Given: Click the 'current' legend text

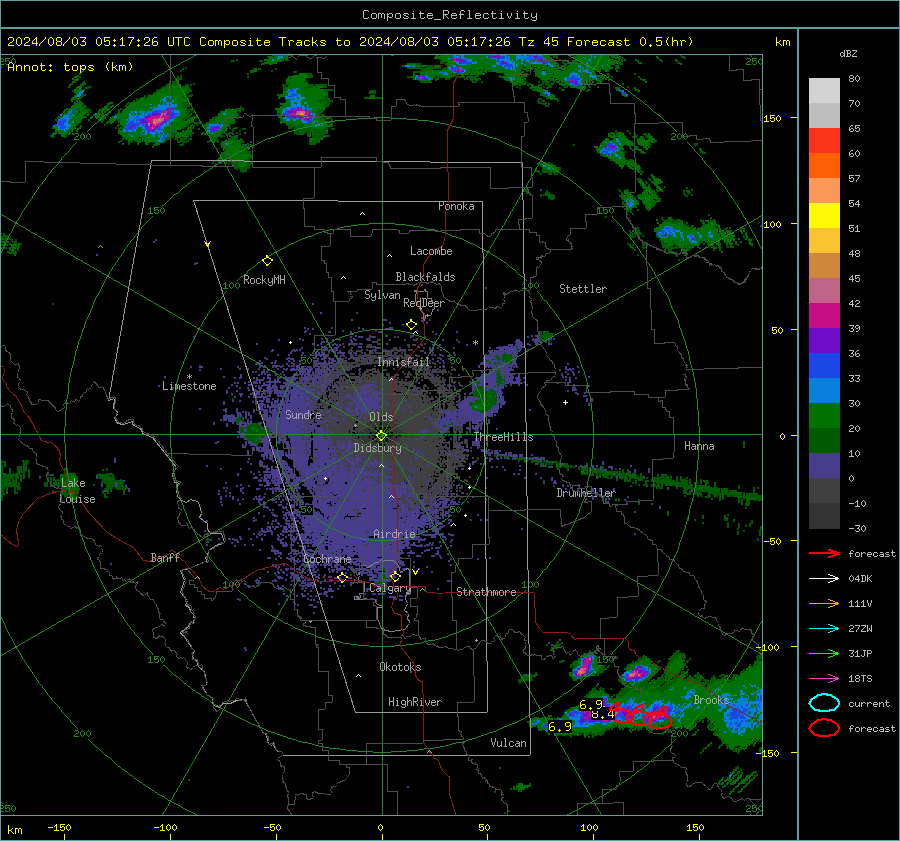Looking at the screenshot, I should [869, 703].
